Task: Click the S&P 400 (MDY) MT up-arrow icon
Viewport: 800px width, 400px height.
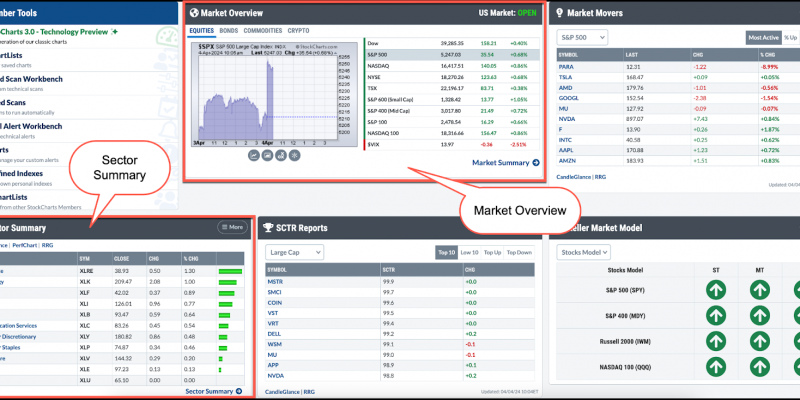Action: [760, 316]
